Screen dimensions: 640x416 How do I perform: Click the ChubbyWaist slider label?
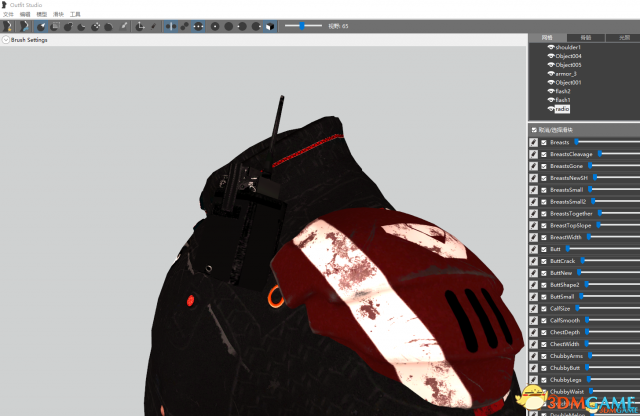pyautogui.click(x=567, y=392)
